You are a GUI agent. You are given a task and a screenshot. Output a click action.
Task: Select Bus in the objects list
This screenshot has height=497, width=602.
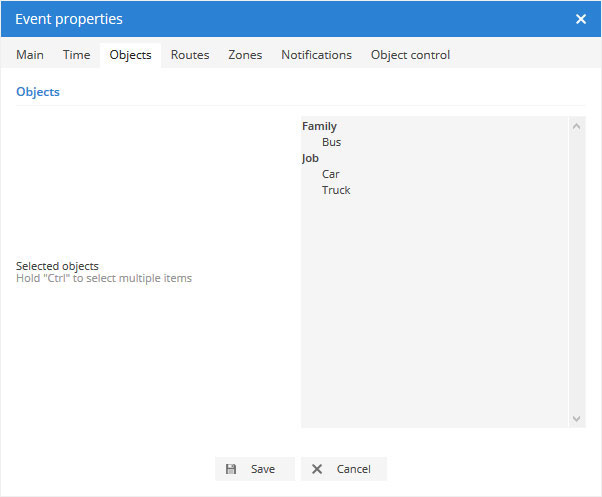[331, 142]
